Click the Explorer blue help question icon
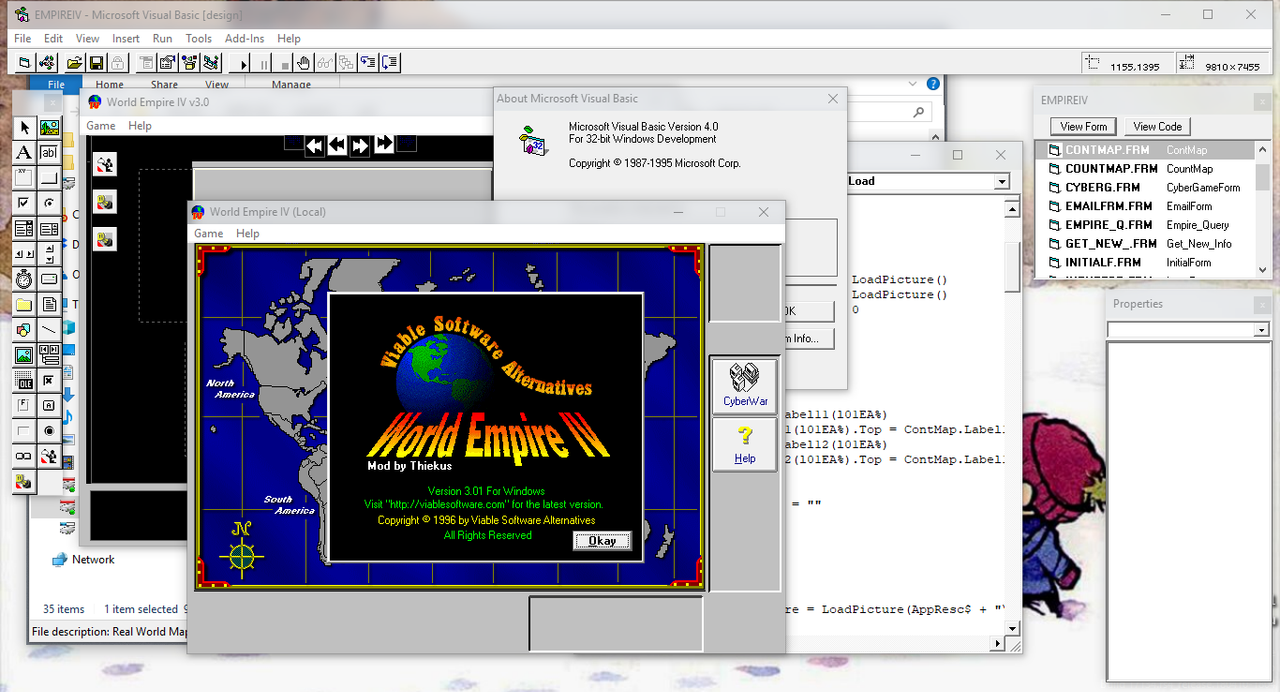1280x692 pixels. pos(933,85)
